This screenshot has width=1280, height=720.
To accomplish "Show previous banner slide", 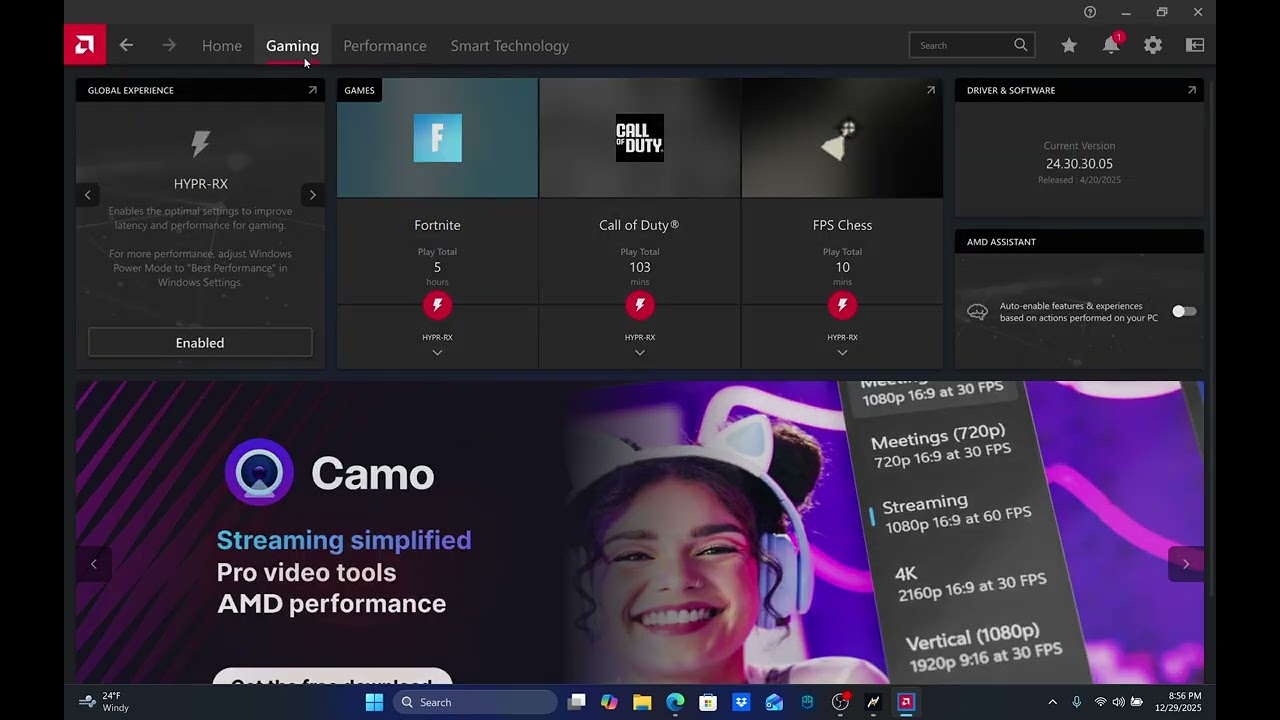I will click(94, 564).
